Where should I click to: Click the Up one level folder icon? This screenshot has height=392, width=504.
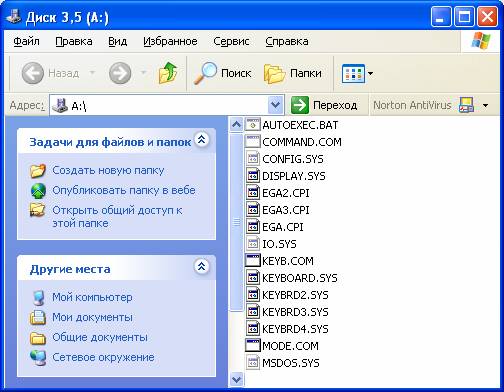coord(168,73)
